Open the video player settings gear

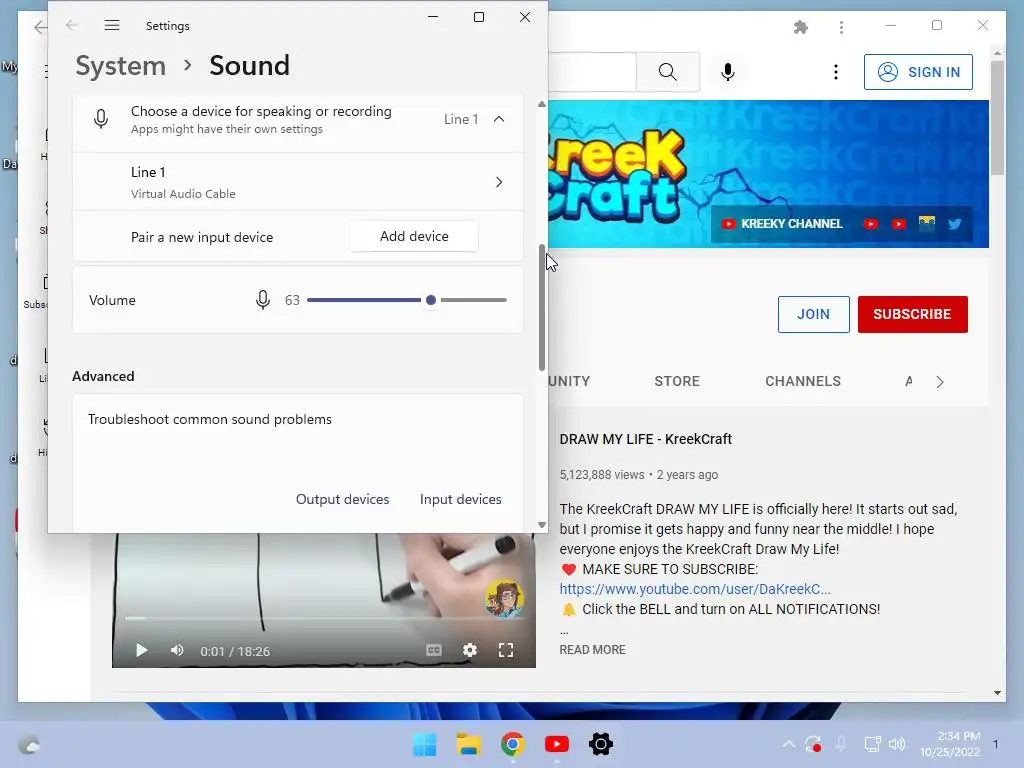click(x=470, y=650)
